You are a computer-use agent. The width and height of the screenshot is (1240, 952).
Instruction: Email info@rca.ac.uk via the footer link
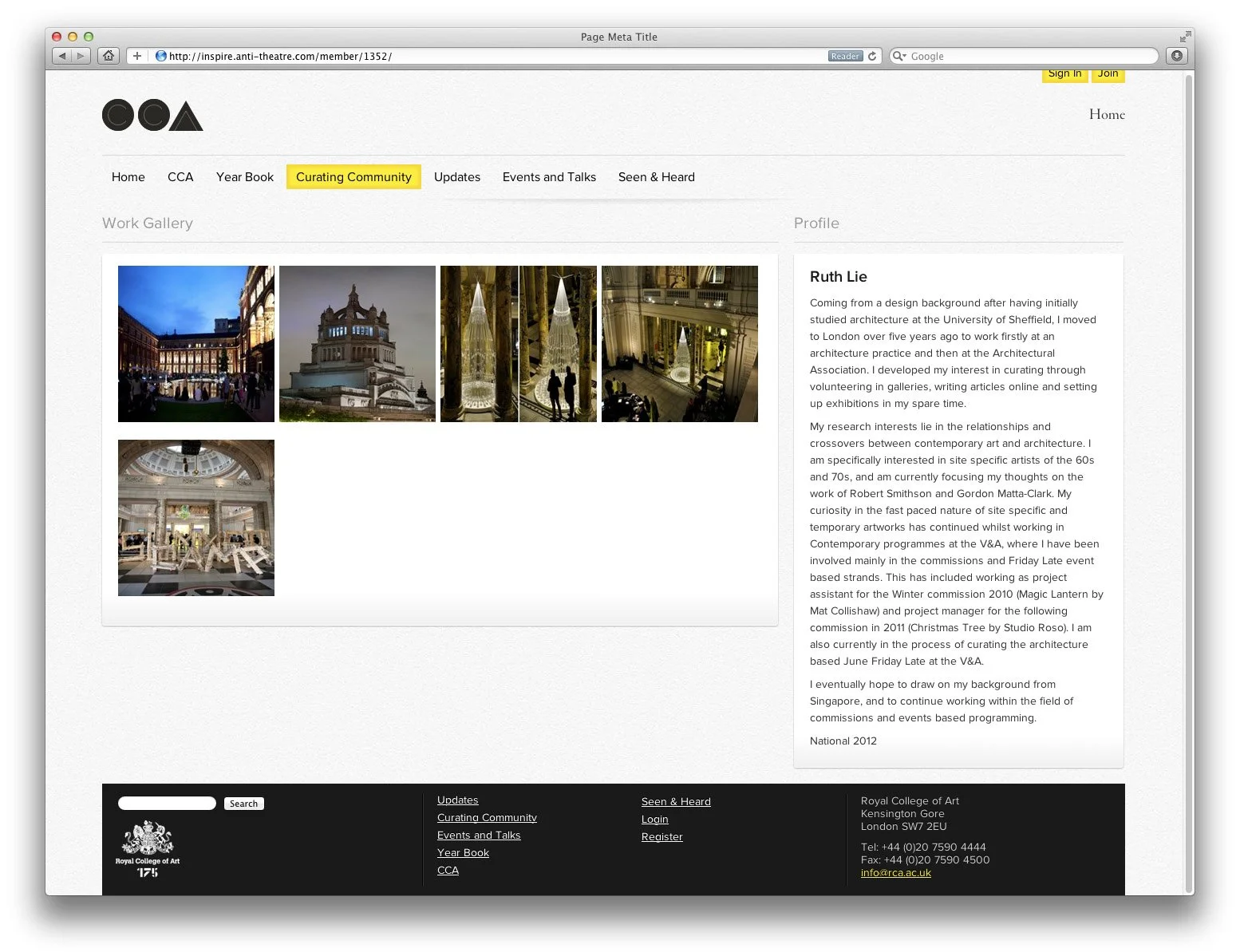tap(896, 873)
